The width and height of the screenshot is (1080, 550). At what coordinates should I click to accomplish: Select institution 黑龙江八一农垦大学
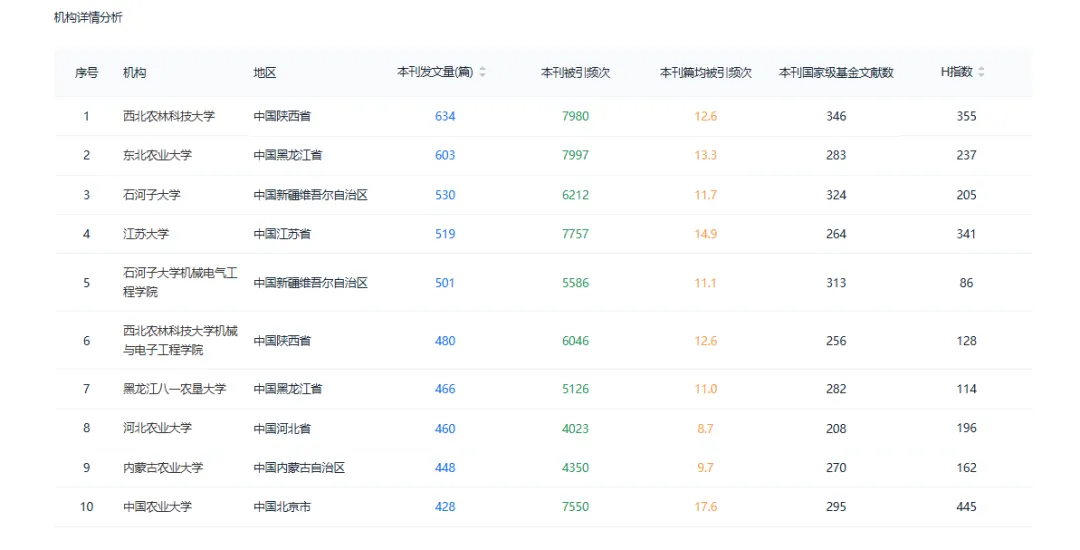(174, 389)
